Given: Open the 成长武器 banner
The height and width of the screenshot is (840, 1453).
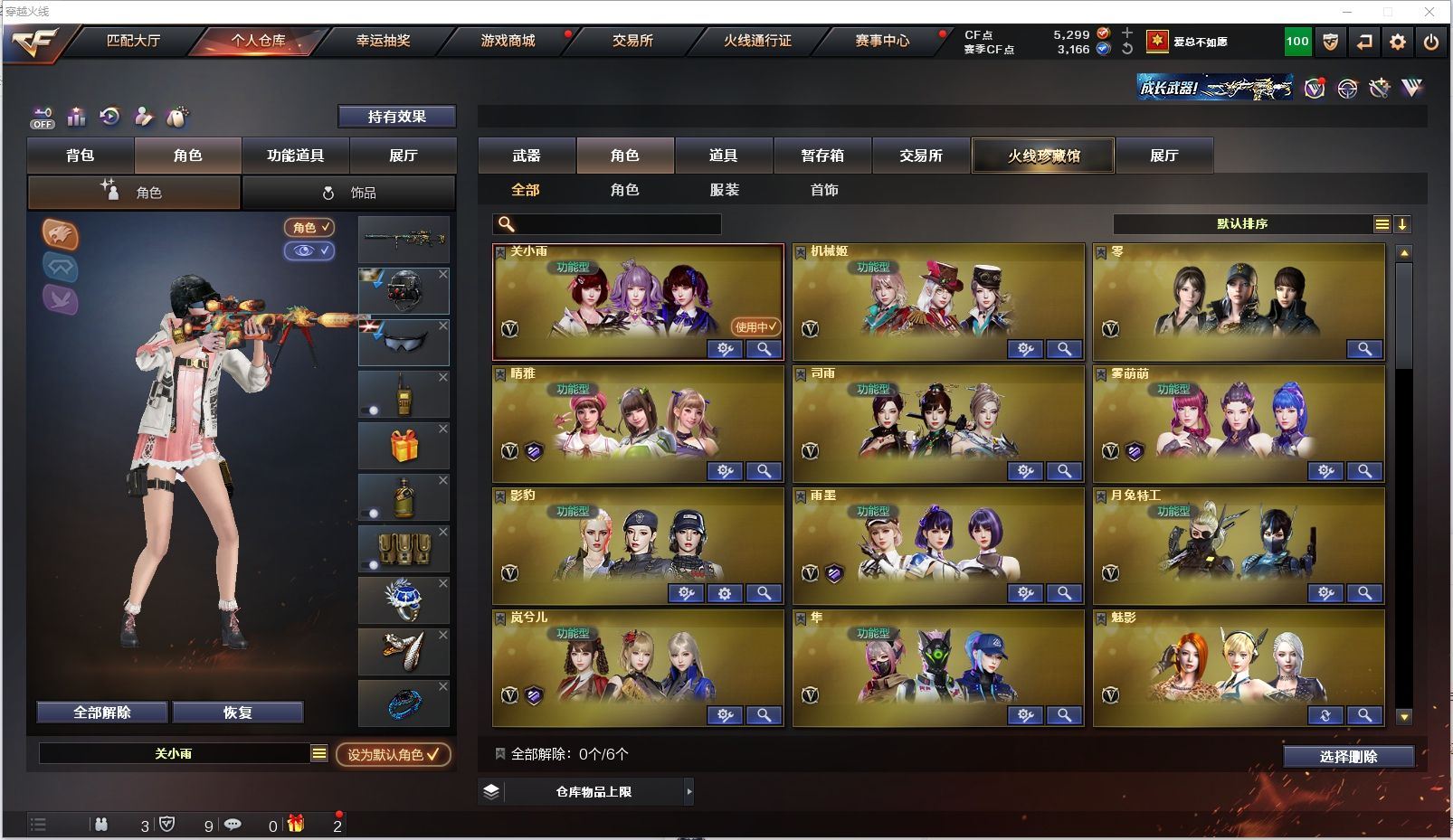Looking at the screenshot, I should tap(1215, 88).
